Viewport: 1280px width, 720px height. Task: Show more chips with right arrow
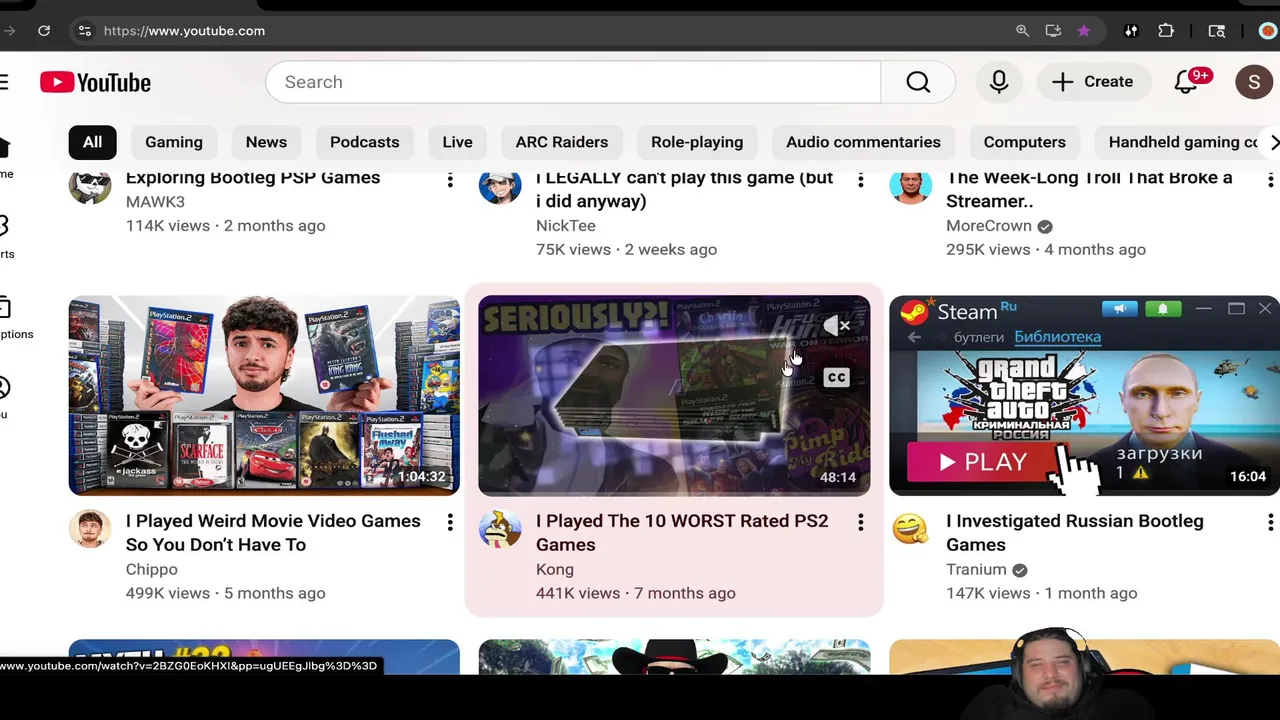1272,142
